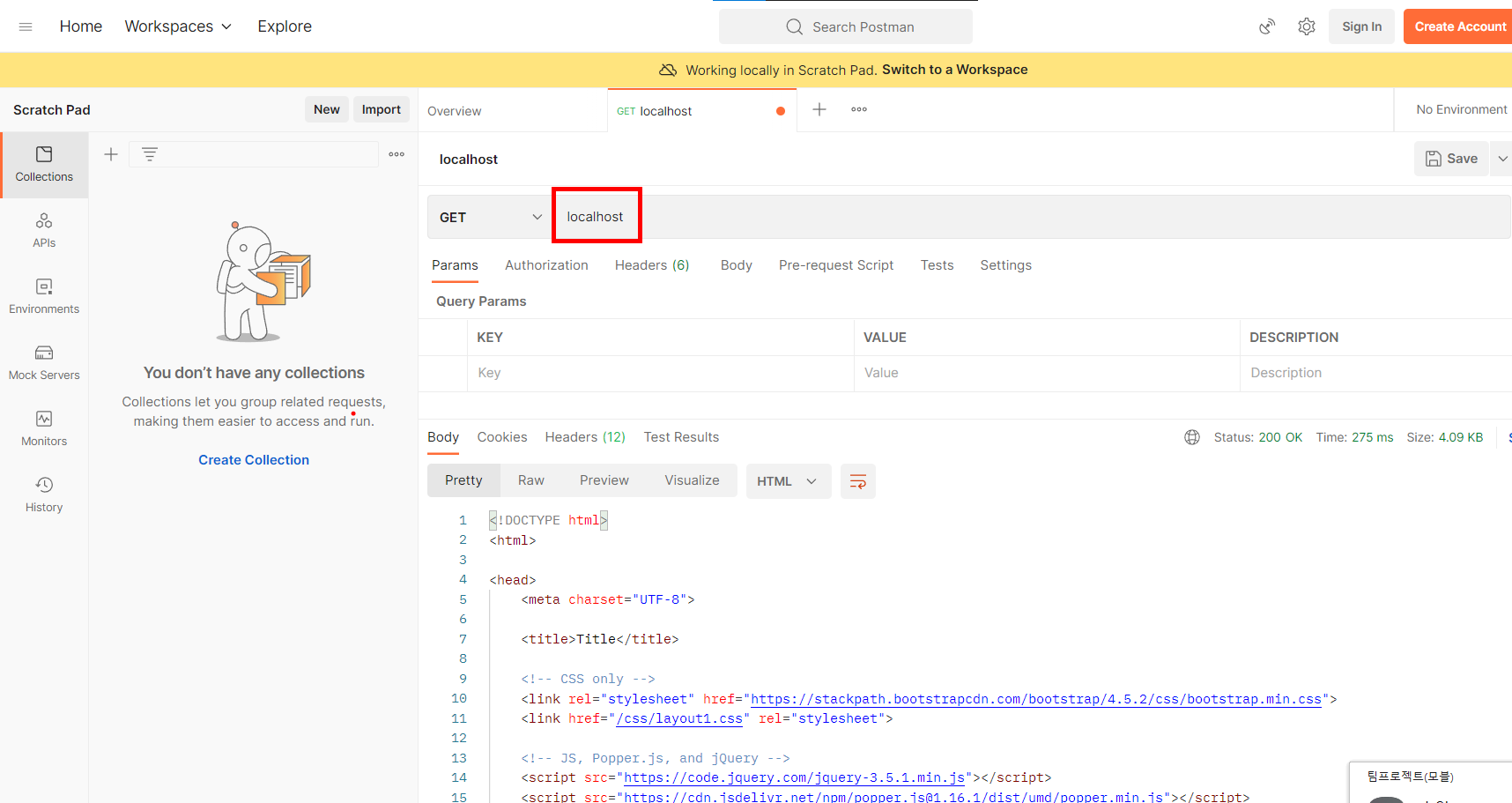Select the response Body tab

443,437
